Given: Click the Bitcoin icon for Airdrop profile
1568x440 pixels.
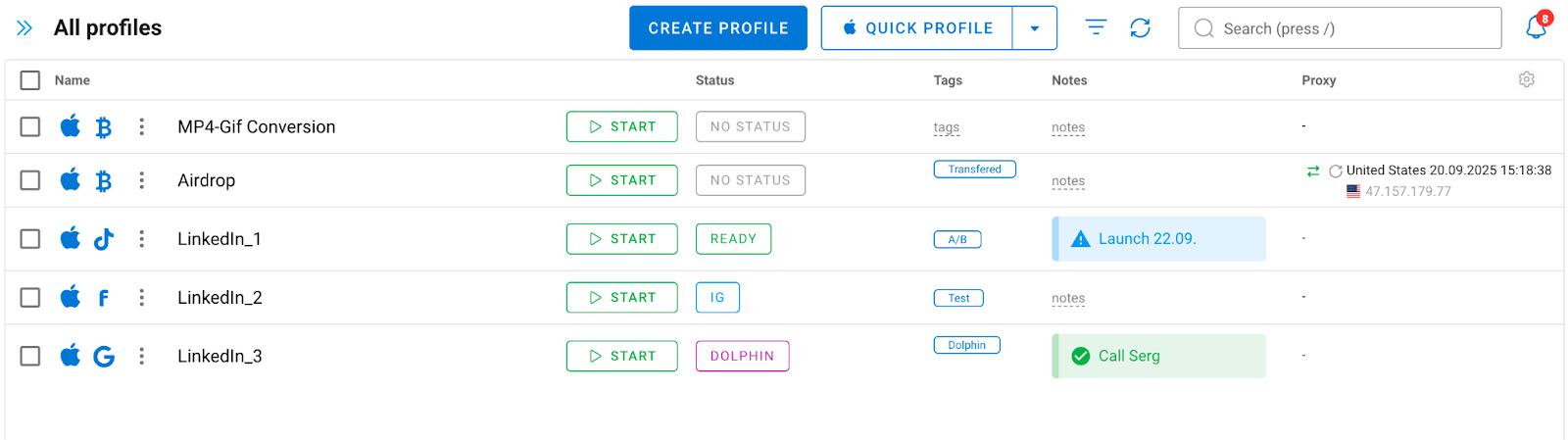Looking at the screenshot, I should 104,180.
